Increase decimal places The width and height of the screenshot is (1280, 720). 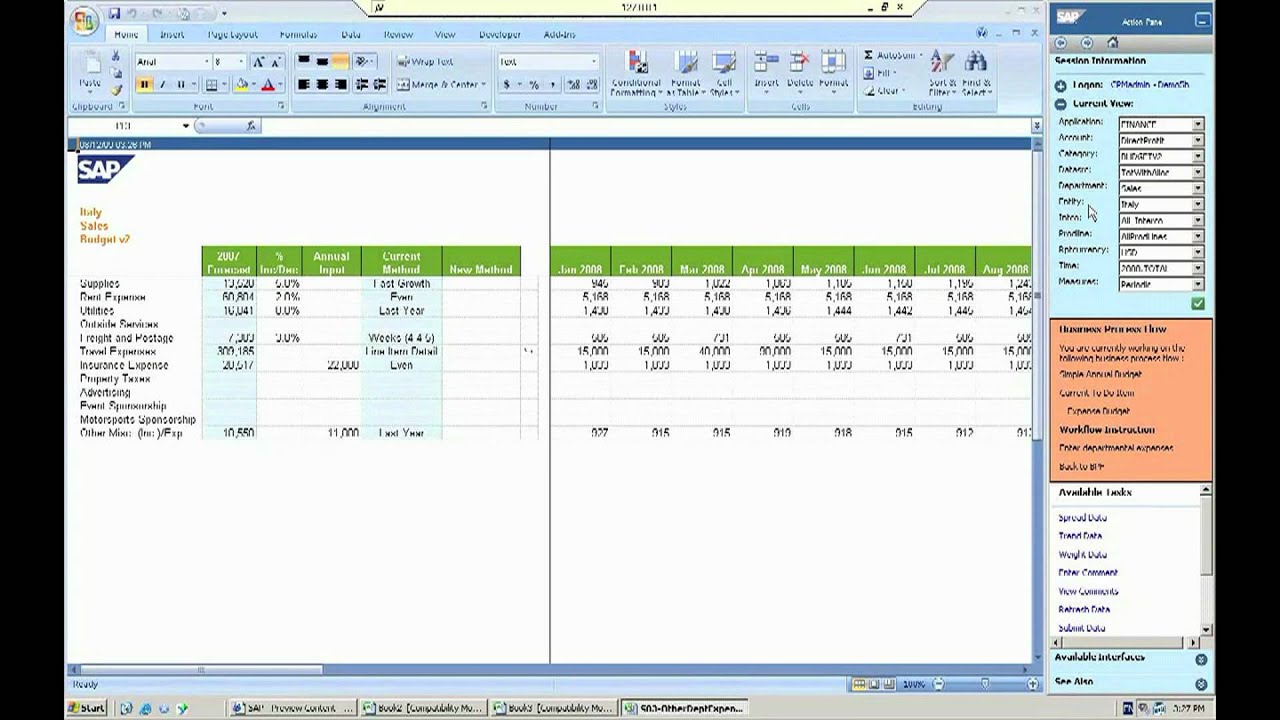coord(574,85)
